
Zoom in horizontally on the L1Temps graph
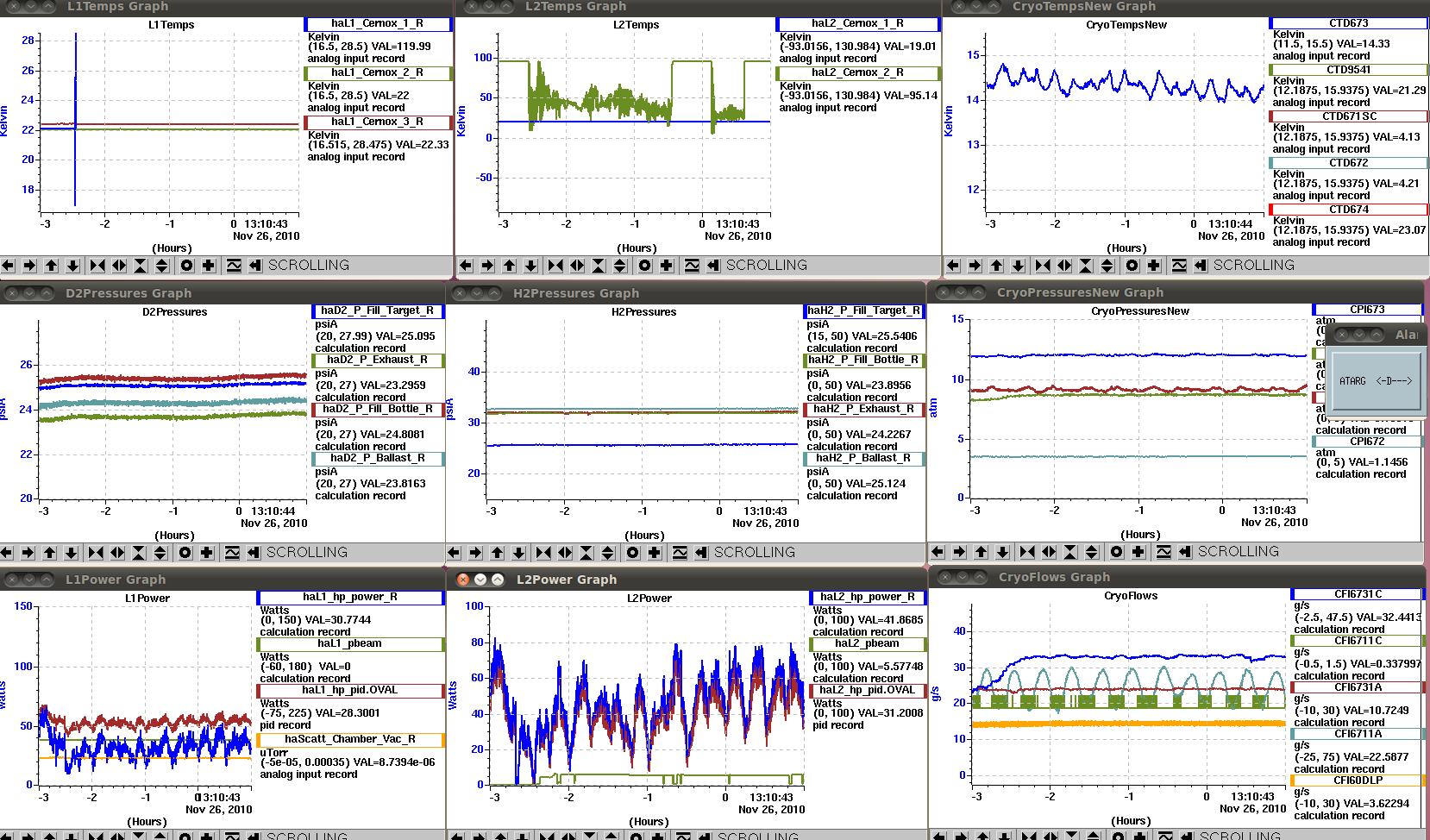coord(97,266)
